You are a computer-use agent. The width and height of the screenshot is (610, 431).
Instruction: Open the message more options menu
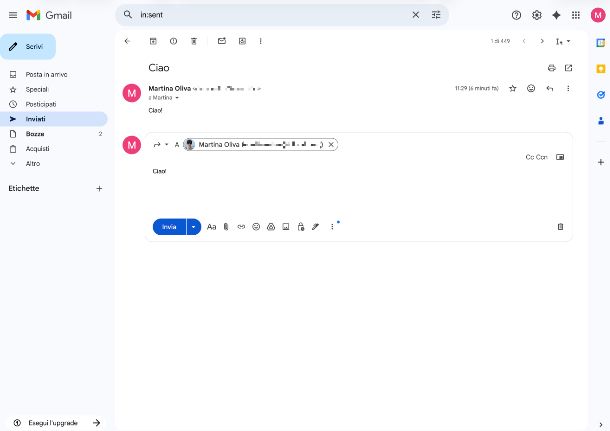568,88
